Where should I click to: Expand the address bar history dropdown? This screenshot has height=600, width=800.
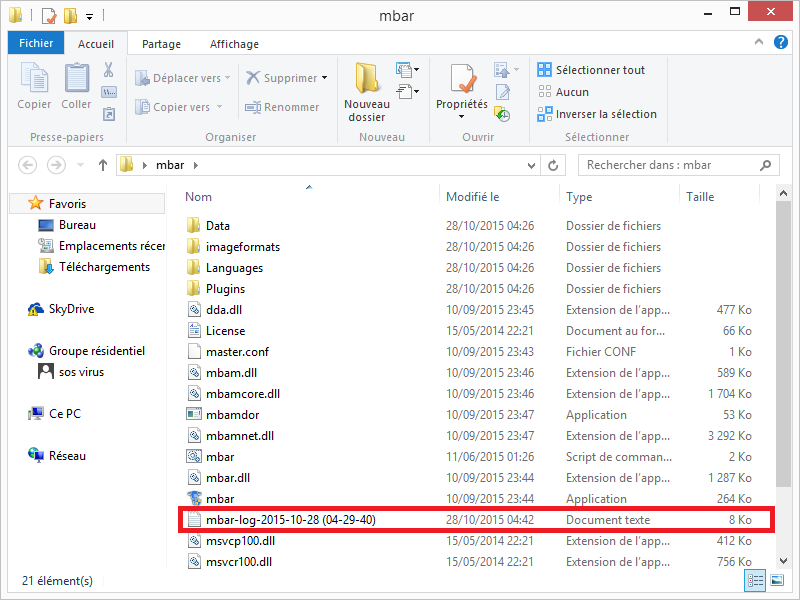(x=529, y=165)
